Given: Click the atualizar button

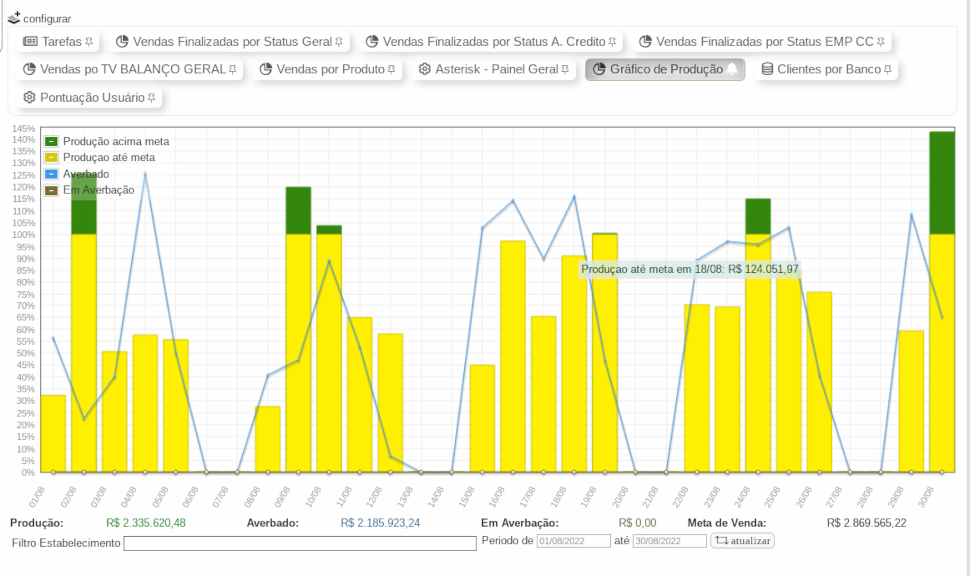Looking at the screenshot, I should (x=742, y=541).
